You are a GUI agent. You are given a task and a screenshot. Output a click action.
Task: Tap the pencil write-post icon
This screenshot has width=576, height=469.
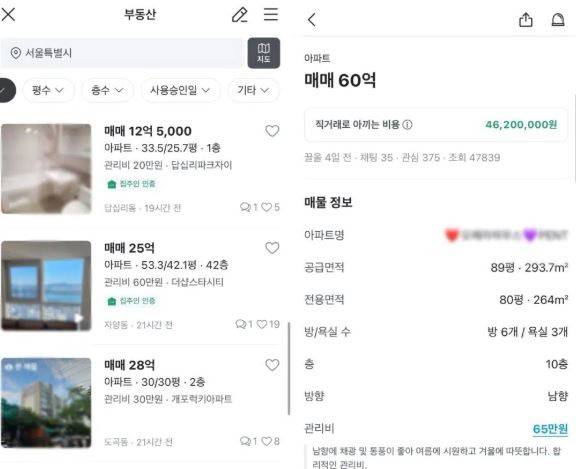(240, 15)
